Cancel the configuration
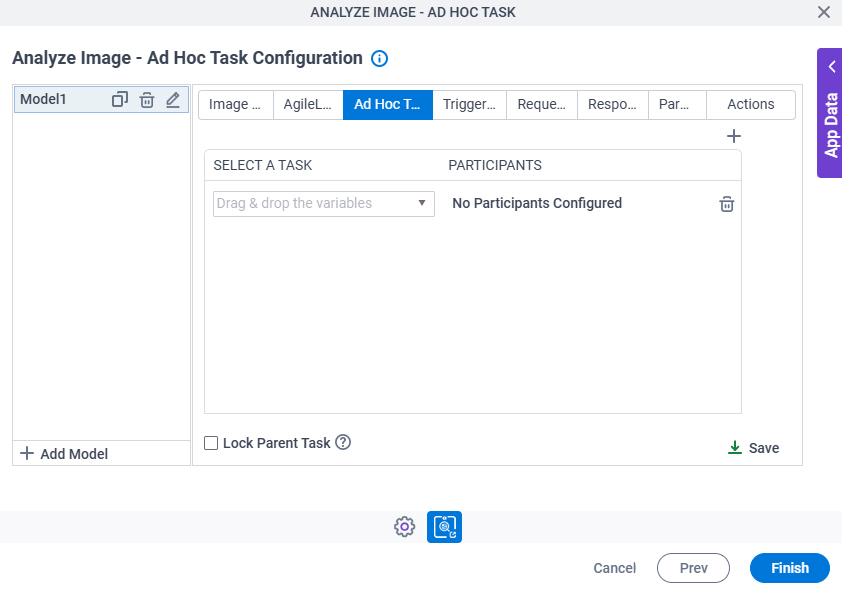This screenshot has height=591, width=842. click(x=614, y=568)
